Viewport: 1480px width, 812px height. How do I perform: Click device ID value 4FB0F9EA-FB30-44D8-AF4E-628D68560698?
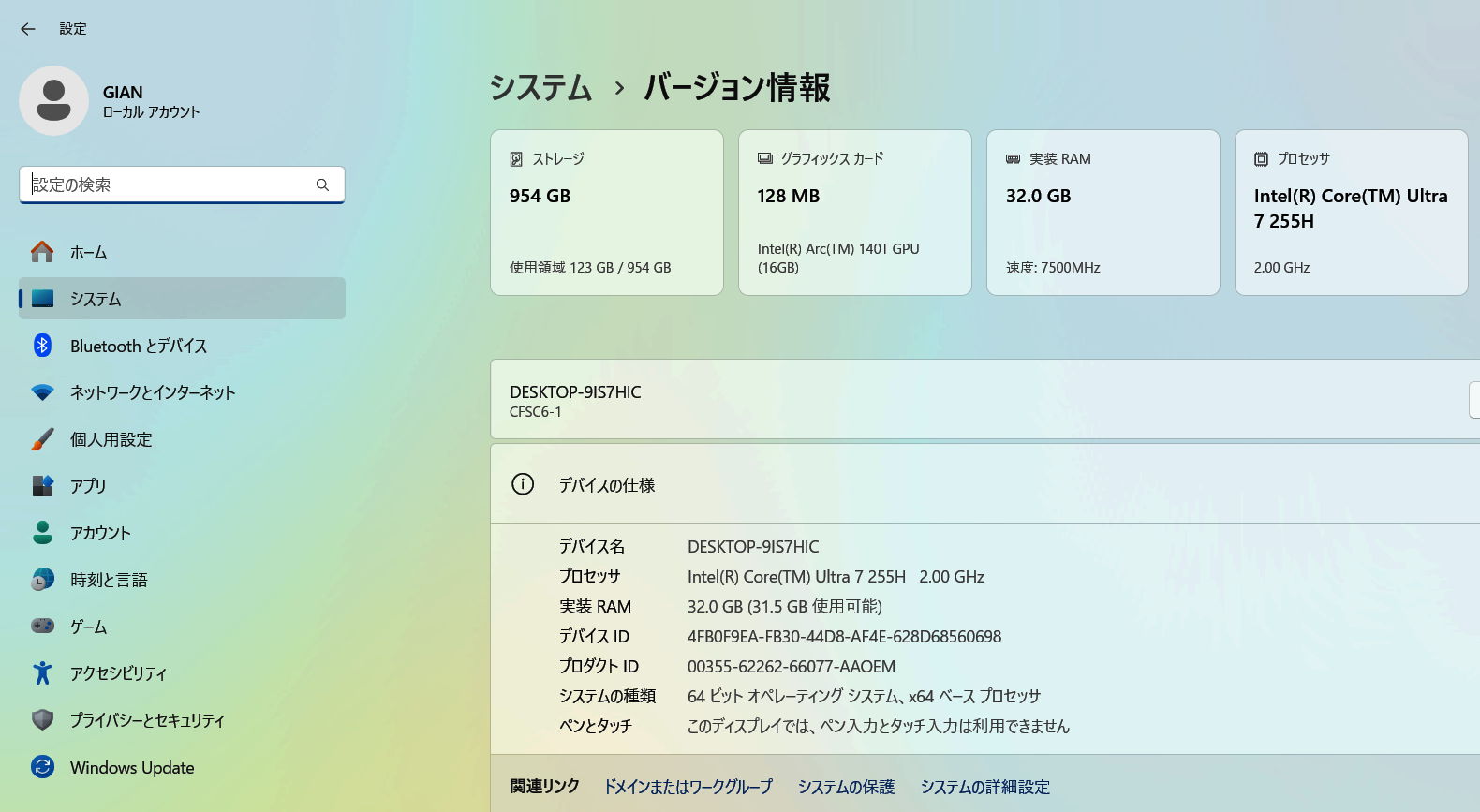pyautogui.click(x=844, y=637)
